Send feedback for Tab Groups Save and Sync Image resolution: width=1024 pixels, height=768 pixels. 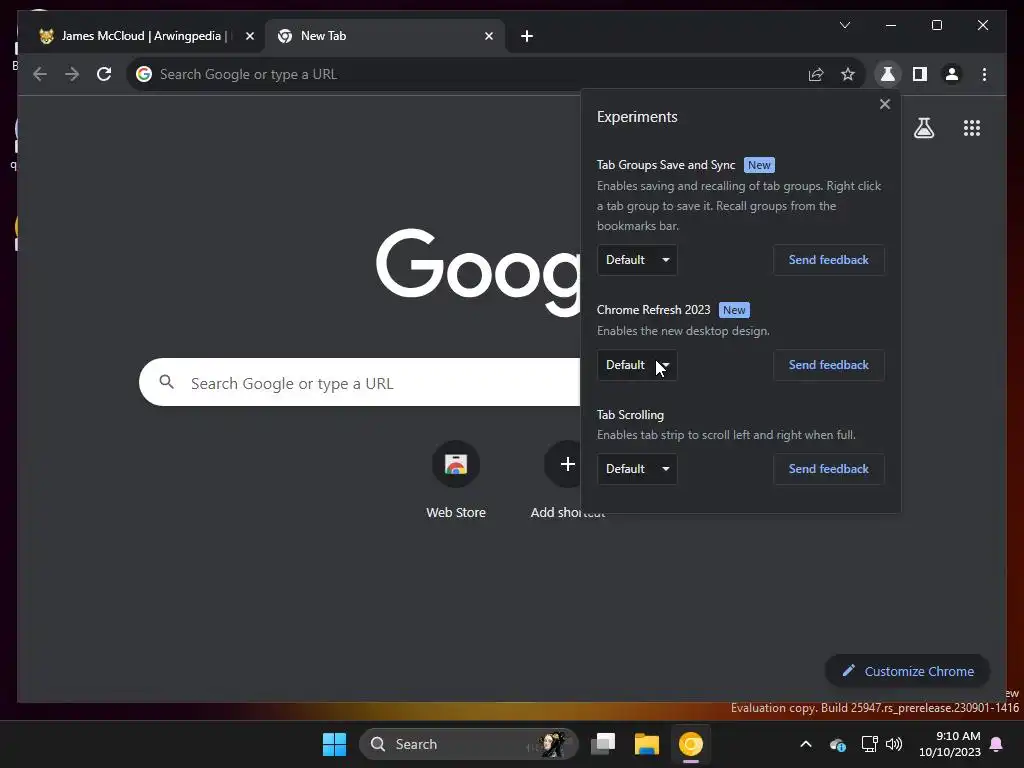click(x=828, y=260)
